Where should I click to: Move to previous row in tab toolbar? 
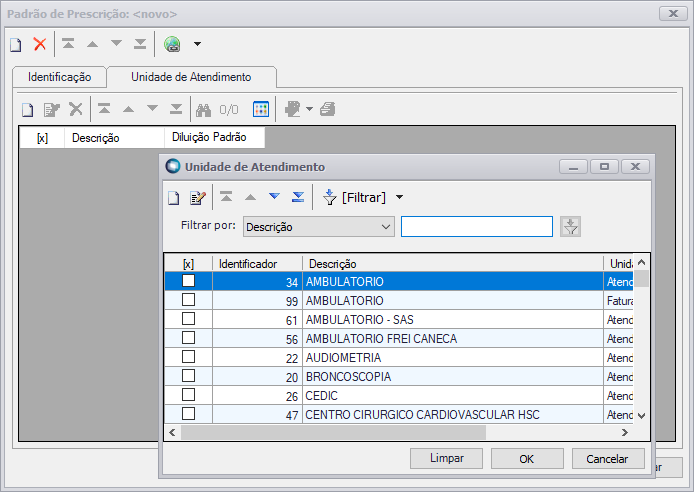coord(128,109)
